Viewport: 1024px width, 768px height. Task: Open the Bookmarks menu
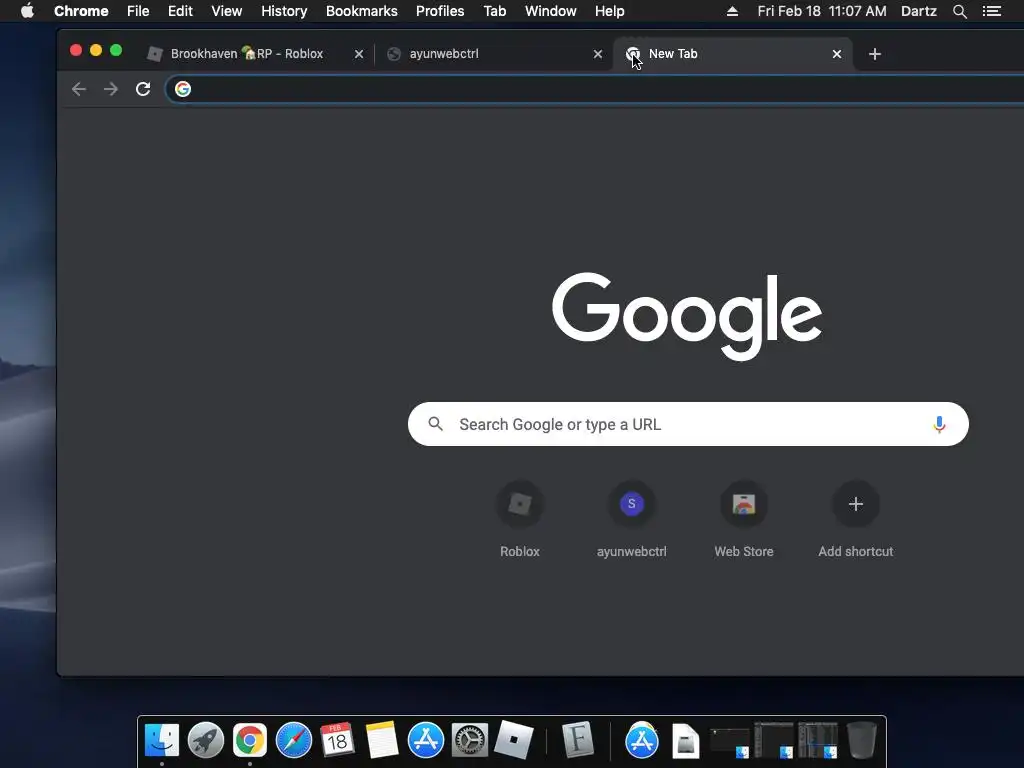(x=362, y=11)
